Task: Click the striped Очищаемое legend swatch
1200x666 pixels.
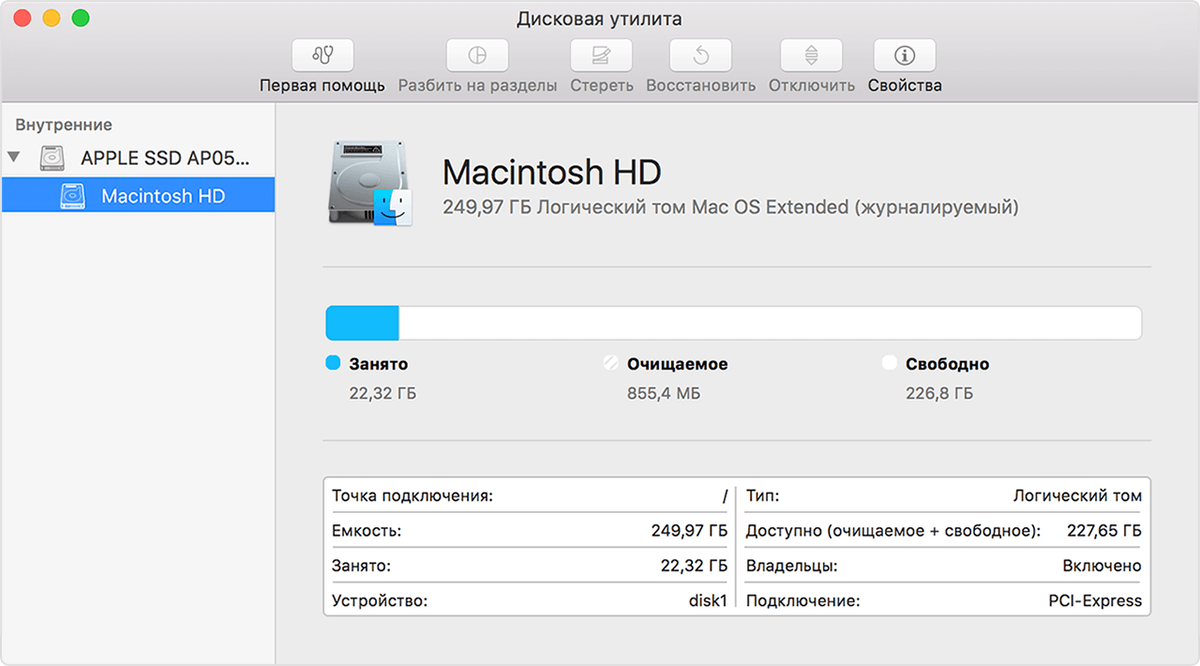Action: (612, 364)
